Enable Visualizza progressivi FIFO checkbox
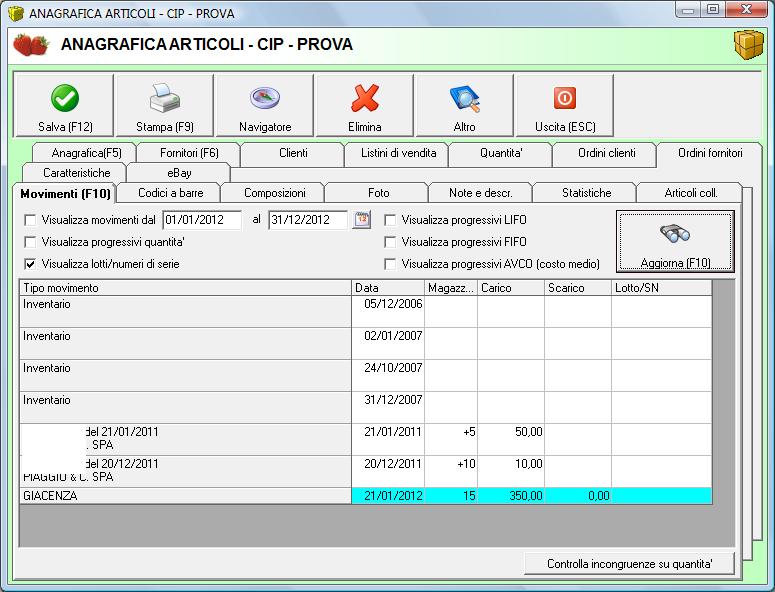Screen dimensions: 775x592 [x=390, y=242]
